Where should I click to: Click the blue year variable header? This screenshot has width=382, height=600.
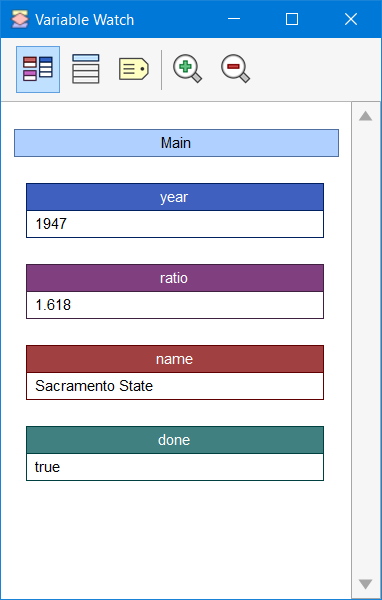[175, 197]
